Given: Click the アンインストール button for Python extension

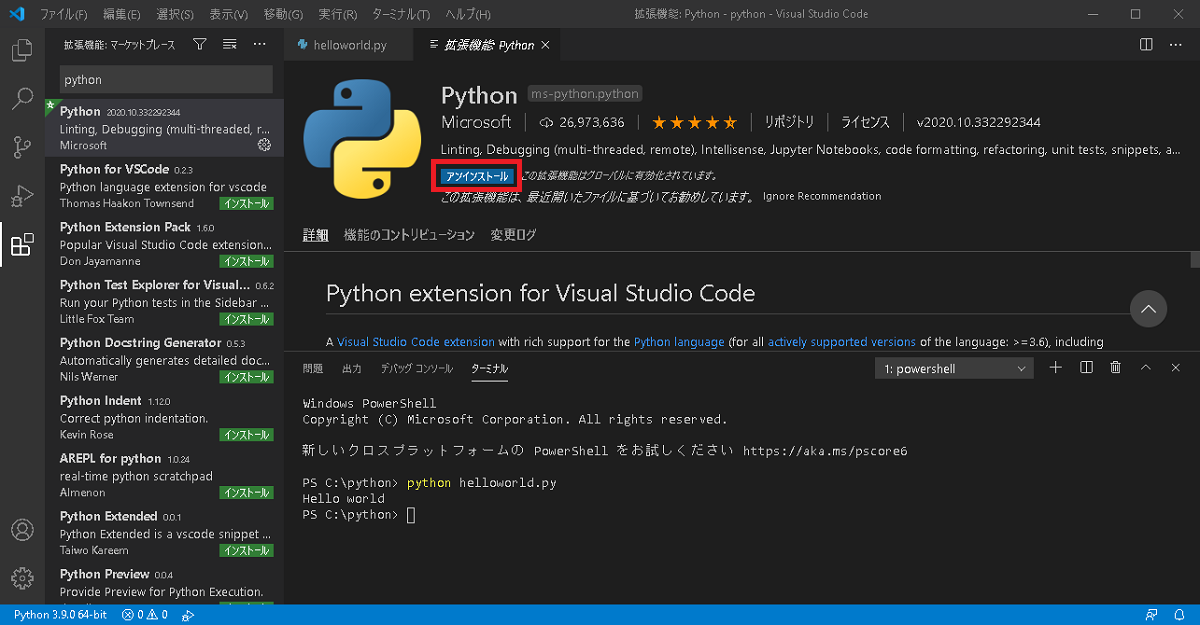Looking at the screenshot, I should 476,175.
